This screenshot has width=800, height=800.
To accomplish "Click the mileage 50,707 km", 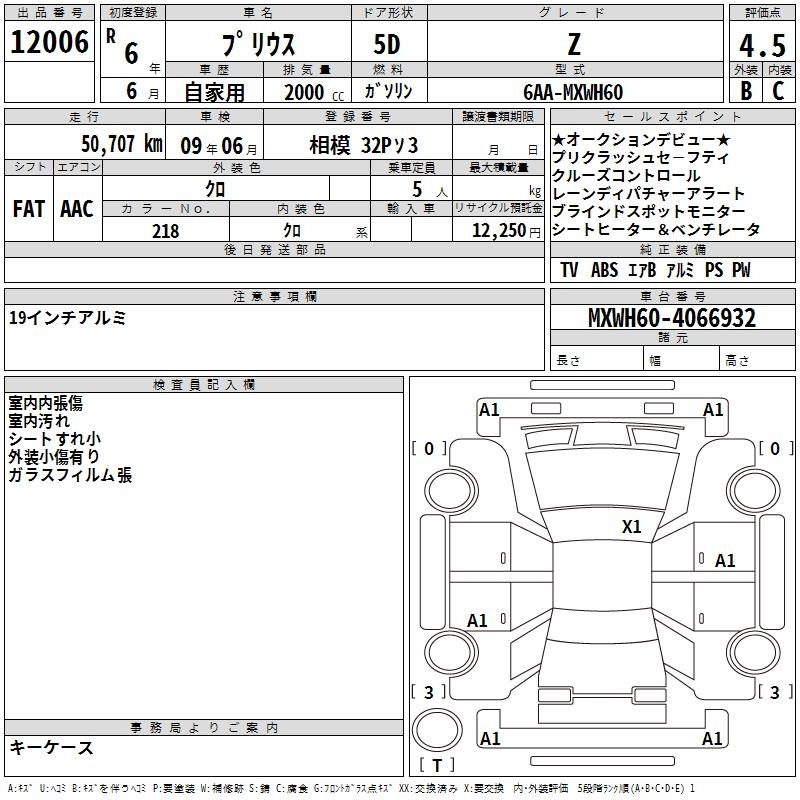I will pos(122,144).
